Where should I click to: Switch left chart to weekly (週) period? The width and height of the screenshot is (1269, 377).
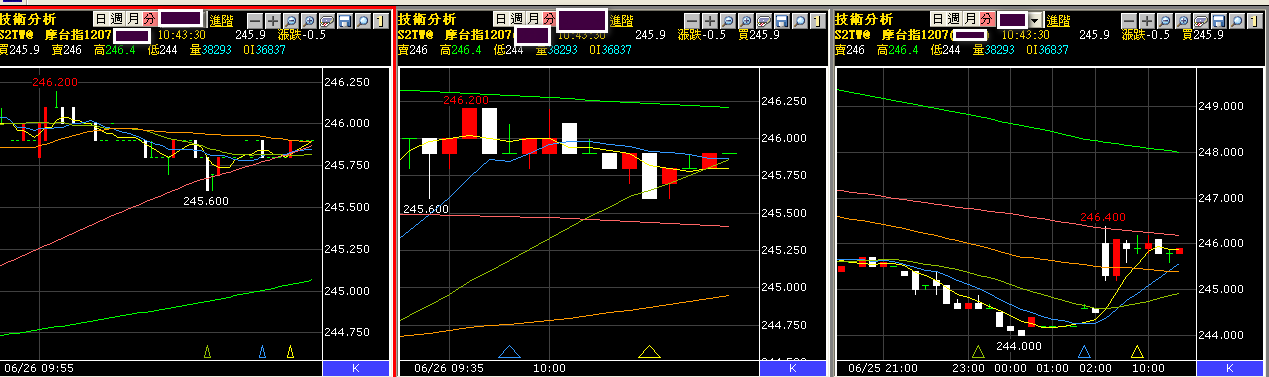(117, 19)
